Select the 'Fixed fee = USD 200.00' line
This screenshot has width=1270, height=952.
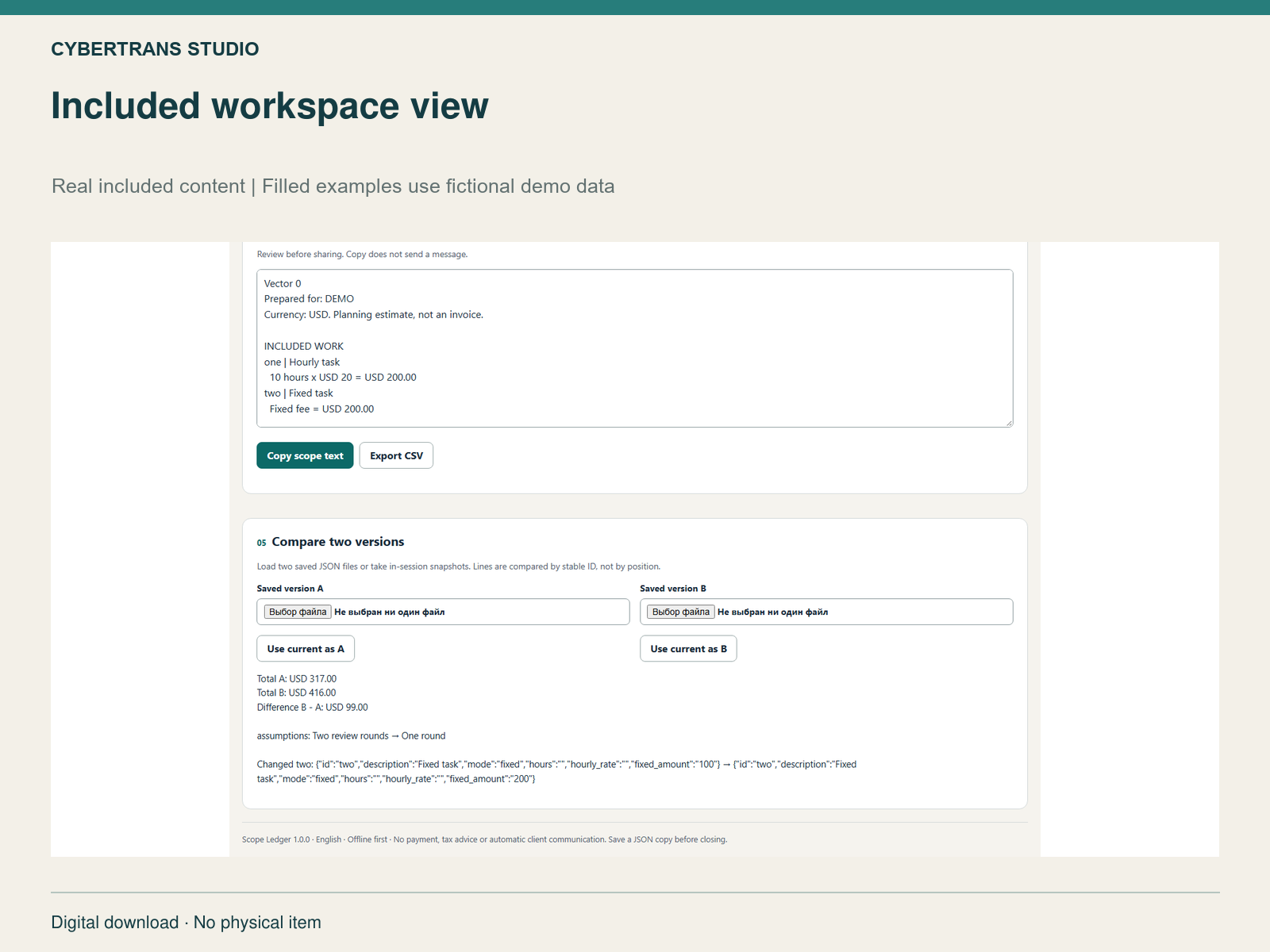pos(321,409)
